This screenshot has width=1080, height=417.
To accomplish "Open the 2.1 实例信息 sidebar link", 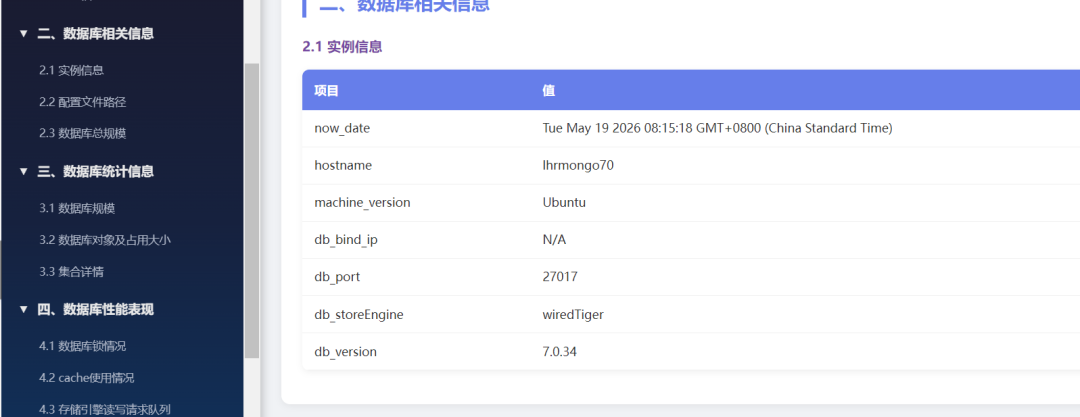I will [72, 70].
